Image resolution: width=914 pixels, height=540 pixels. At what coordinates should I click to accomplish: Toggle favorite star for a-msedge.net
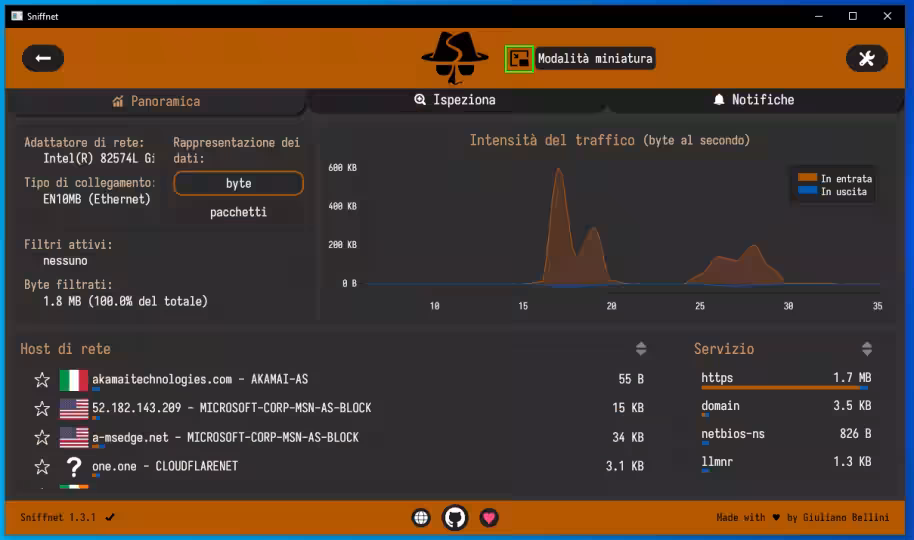coord(42,438)
